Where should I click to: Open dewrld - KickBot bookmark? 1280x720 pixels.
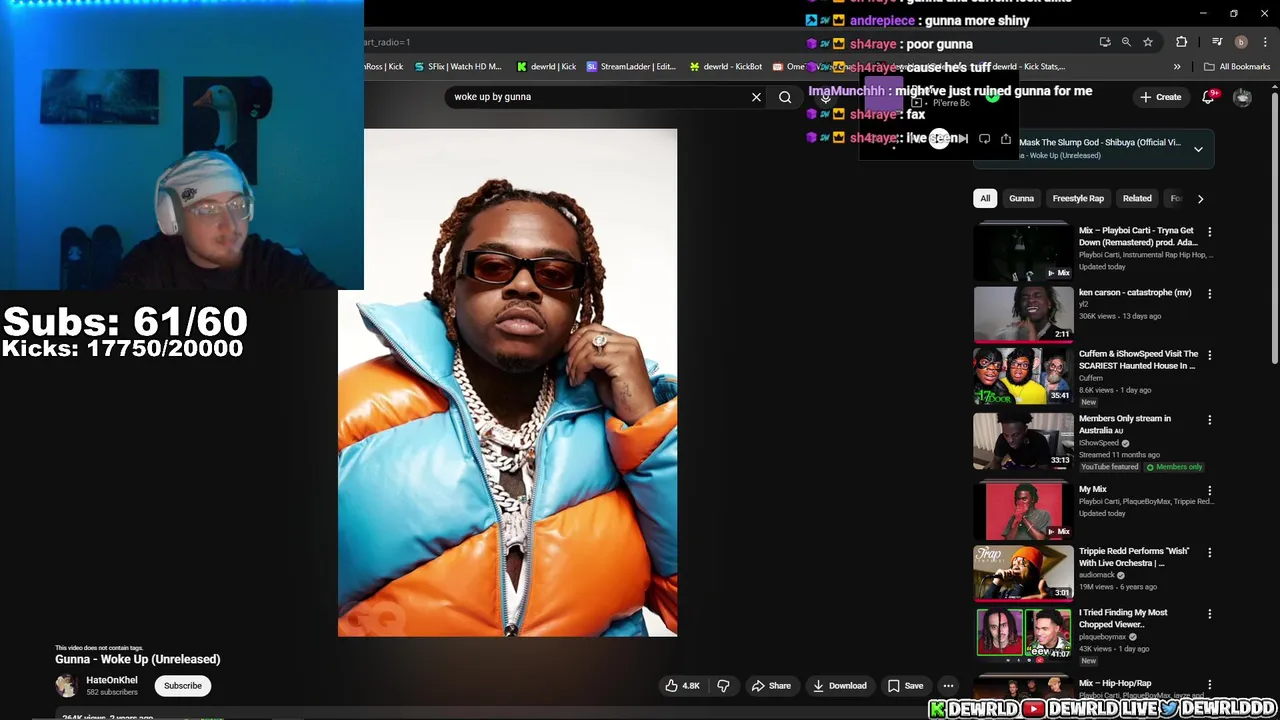point(726,67)
